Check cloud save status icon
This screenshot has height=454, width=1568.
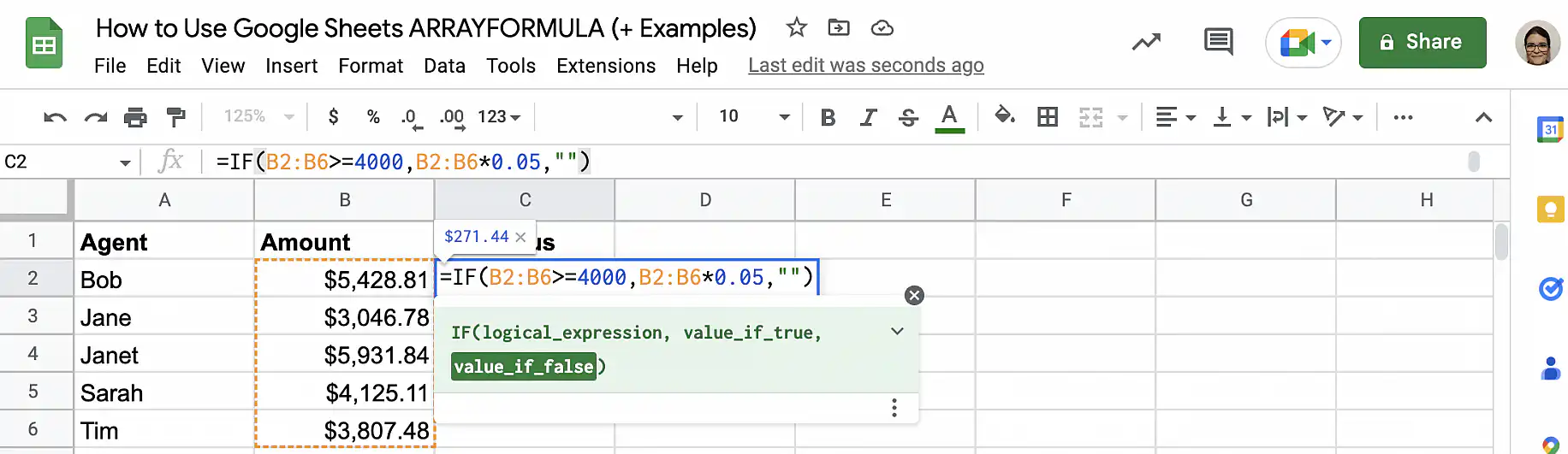[x=882, y=28]
